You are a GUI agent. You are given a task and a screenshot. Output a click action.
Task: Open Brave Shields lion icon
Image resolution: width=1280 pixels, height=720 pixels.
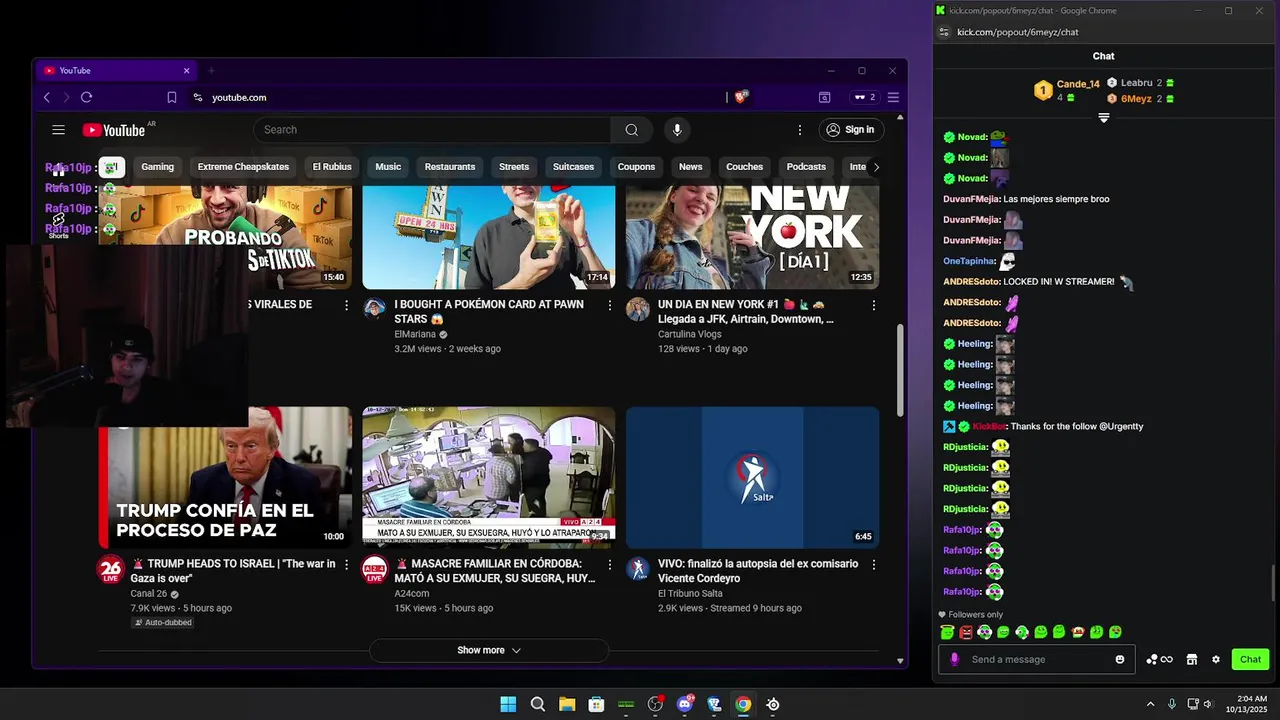(741, 97)
